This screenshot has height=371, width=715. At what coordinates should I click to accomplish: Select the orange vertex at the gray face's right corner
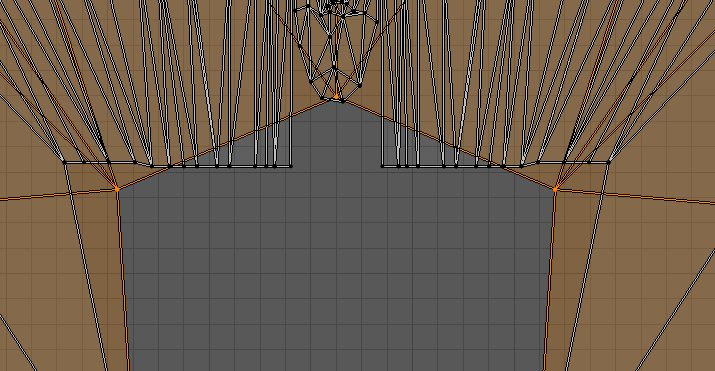(555, 189)
